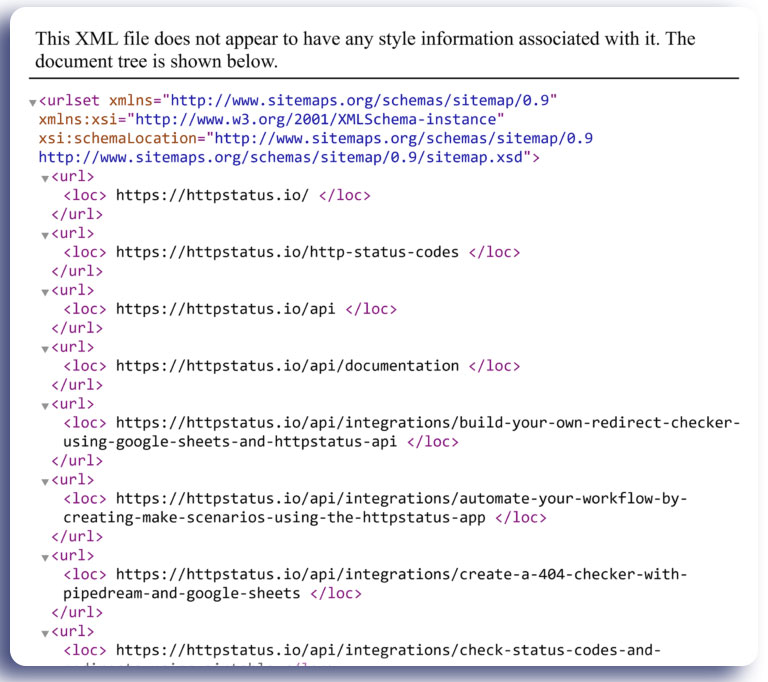The height and width of the screenshot is (682, 768).
Task: Collapse the url node containing api/documentation
Action: coord(45,349)
